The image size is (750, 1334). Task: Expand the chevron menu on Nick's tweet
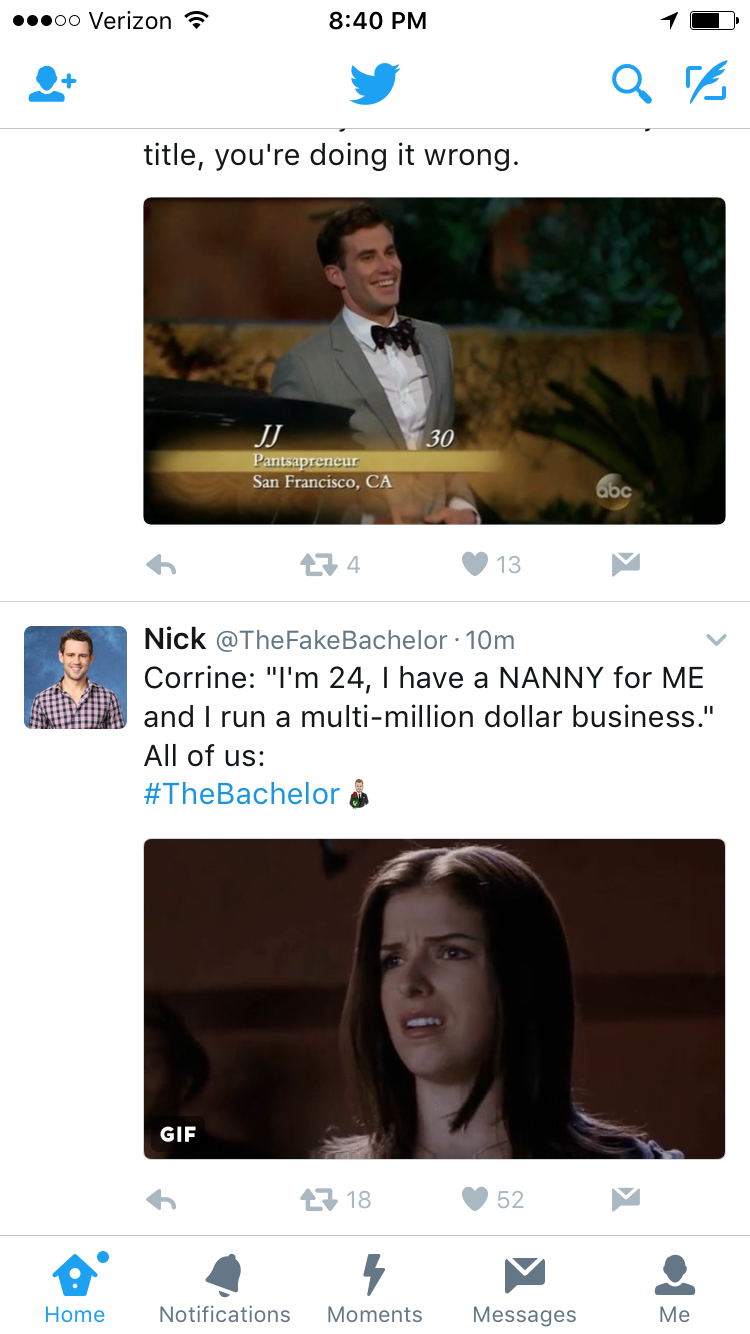tap(716, 639)
